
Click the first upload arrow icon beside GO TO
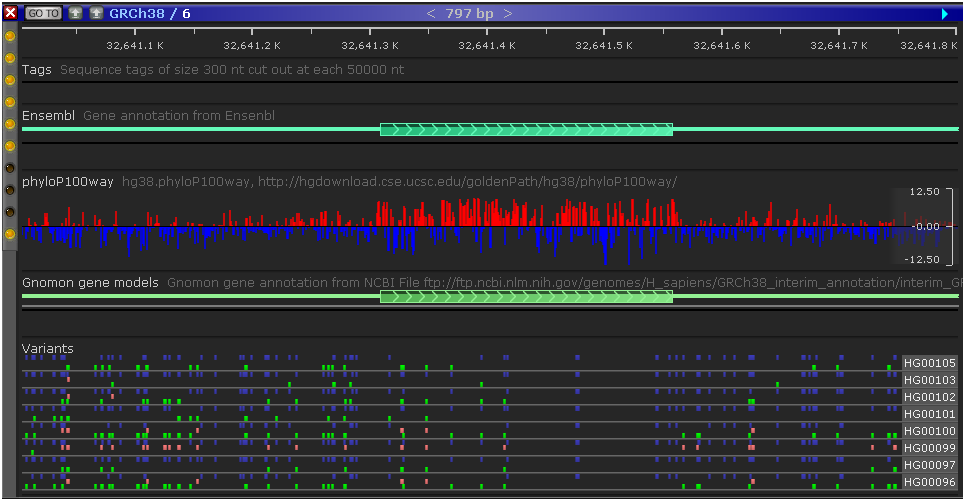click(76, 13)
